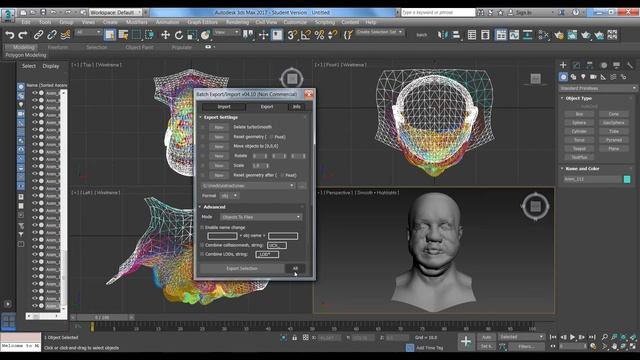
Task: Open the Graph Editors menu
Action: pyautogui.click(x=202, y=22)
